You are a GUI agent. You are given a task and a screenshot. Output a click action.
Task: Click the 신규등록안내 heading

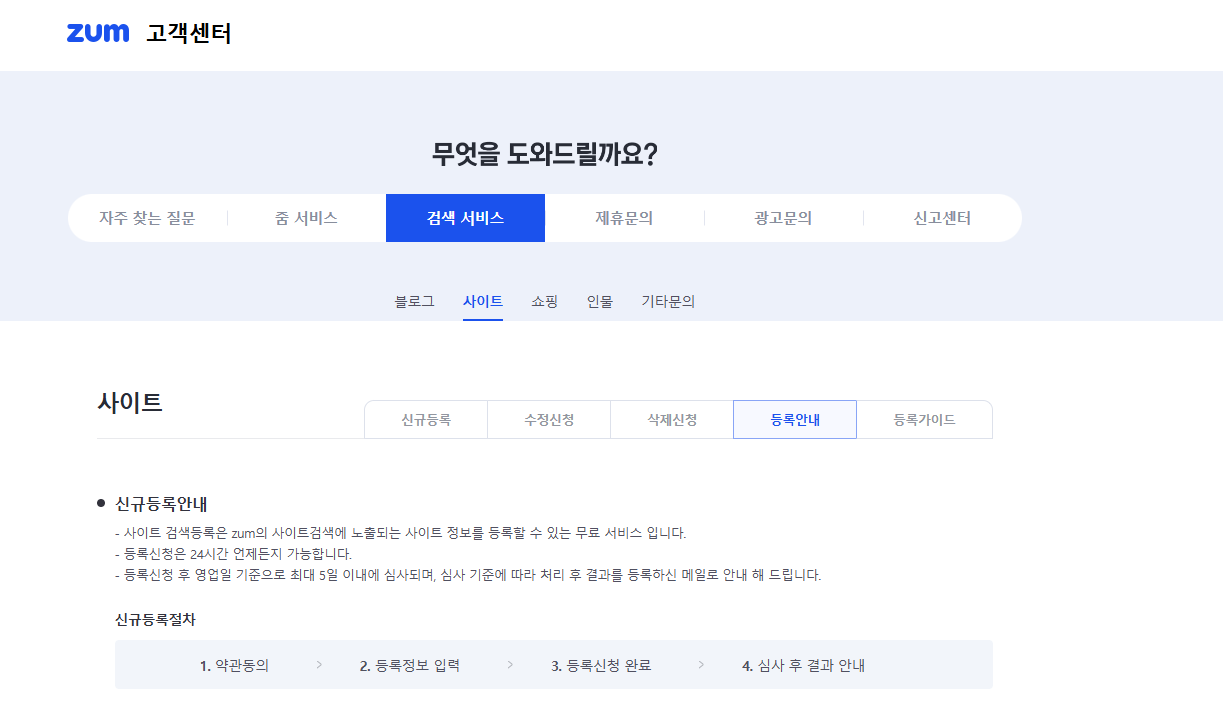click(x=161, y=504)
